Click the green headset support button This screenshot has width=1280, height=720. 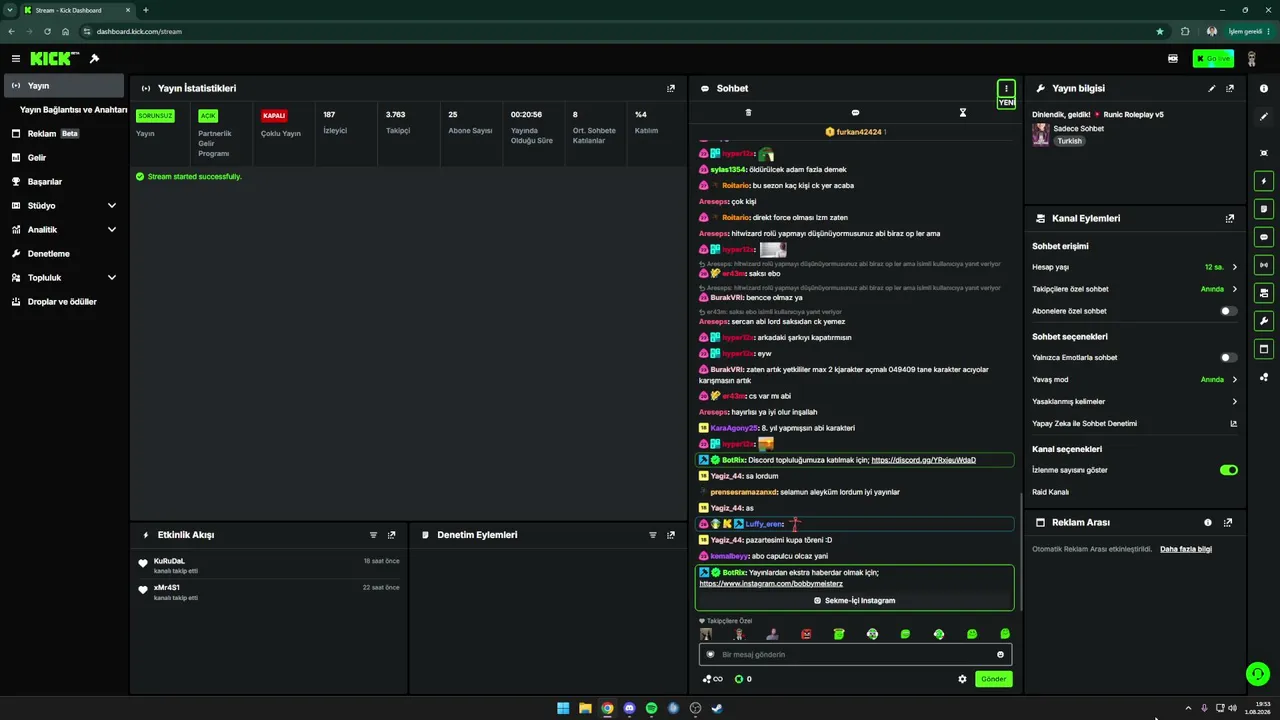tap(1258, 673)
